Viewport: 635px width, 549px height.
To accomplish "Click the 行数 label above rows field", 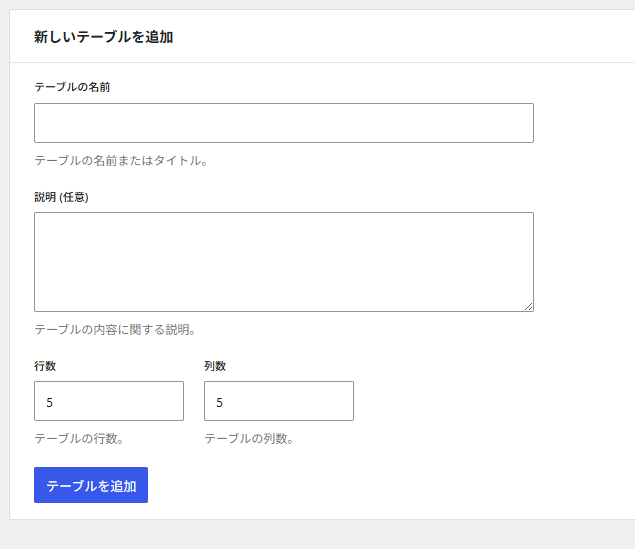I will (x=45, y=366).
